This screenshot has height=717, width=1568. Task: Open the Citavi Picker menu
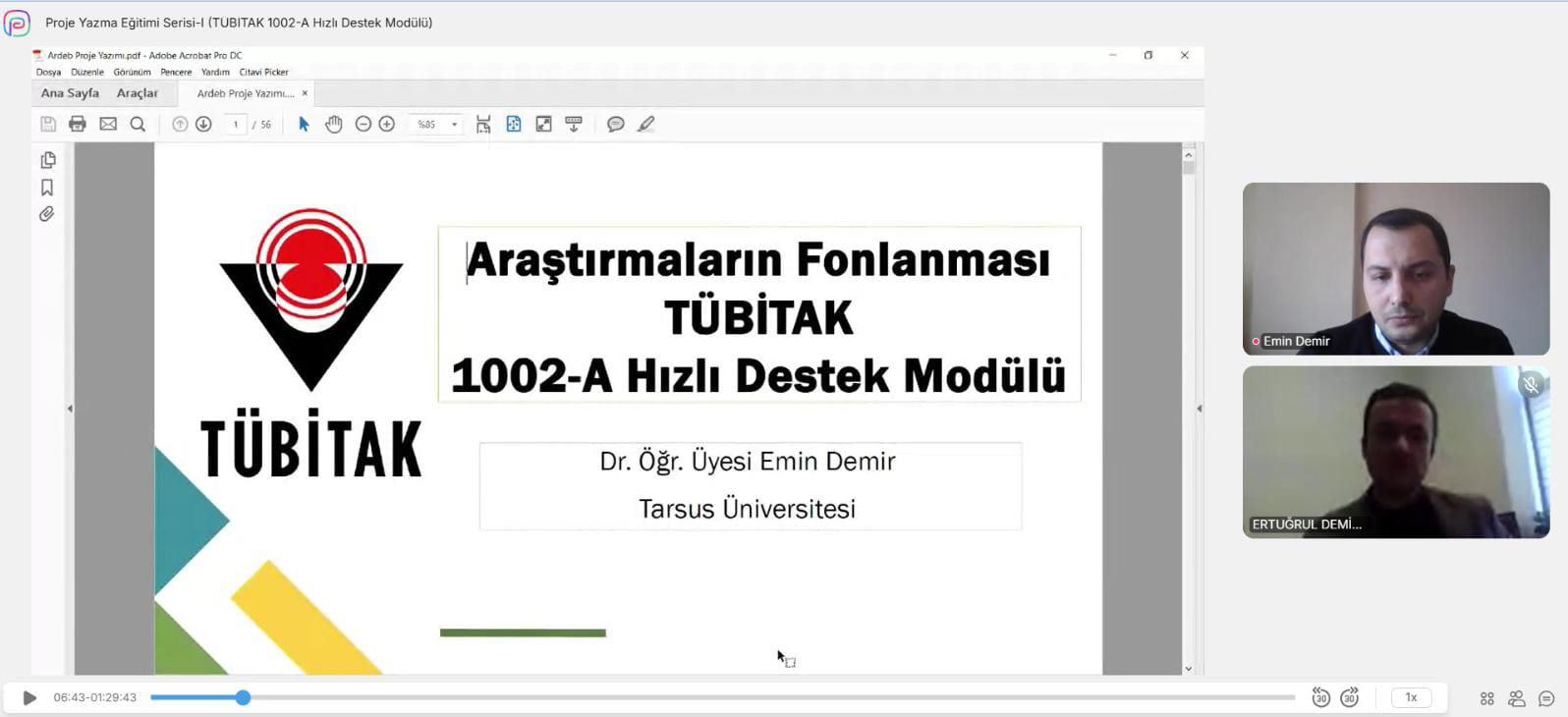point(263,72)
